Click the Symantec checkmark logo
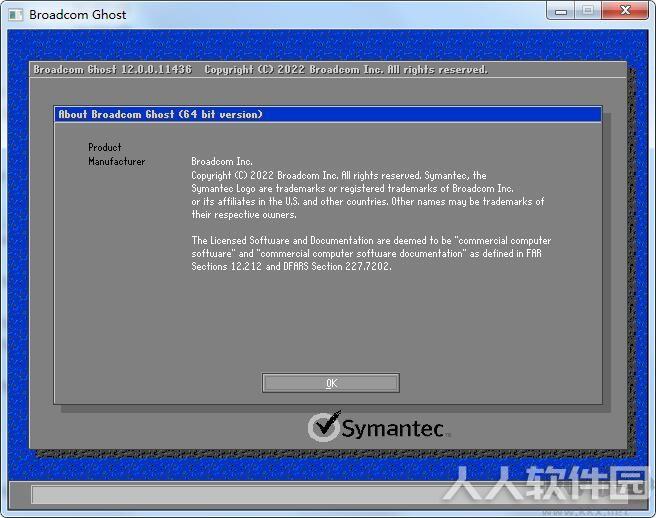656x518 pixels. 324,426
